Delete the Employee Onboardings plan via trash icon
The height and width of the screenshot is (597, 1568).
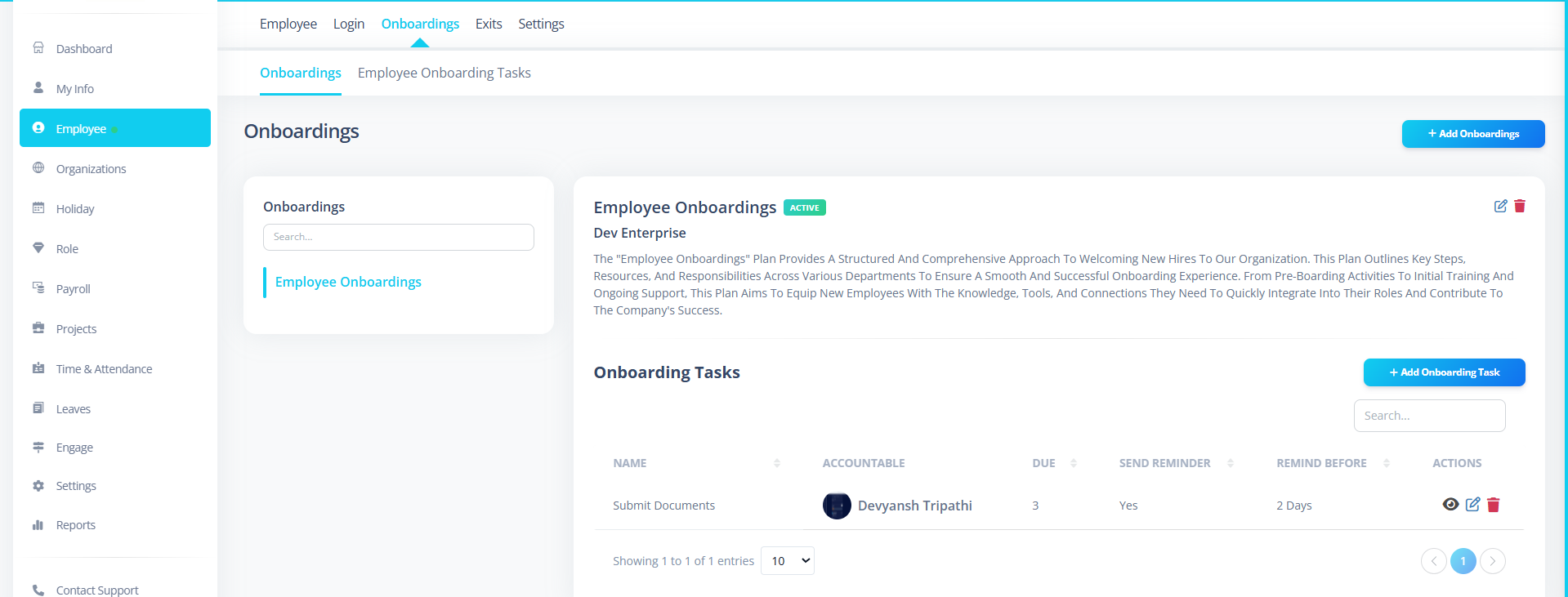(1520, 206)
